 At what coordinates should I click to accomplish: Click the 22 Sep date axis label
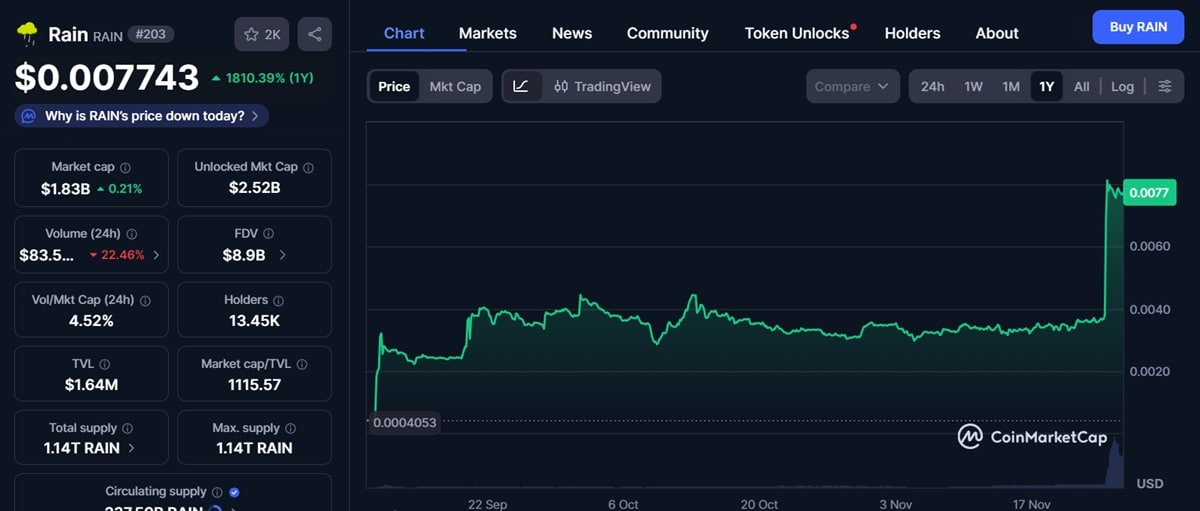488,505
